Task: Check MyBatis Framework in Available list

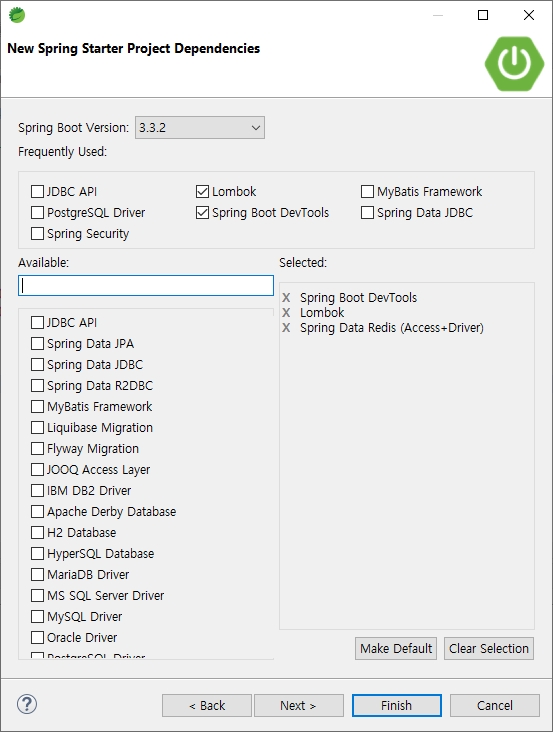Action: pos(37,407)
